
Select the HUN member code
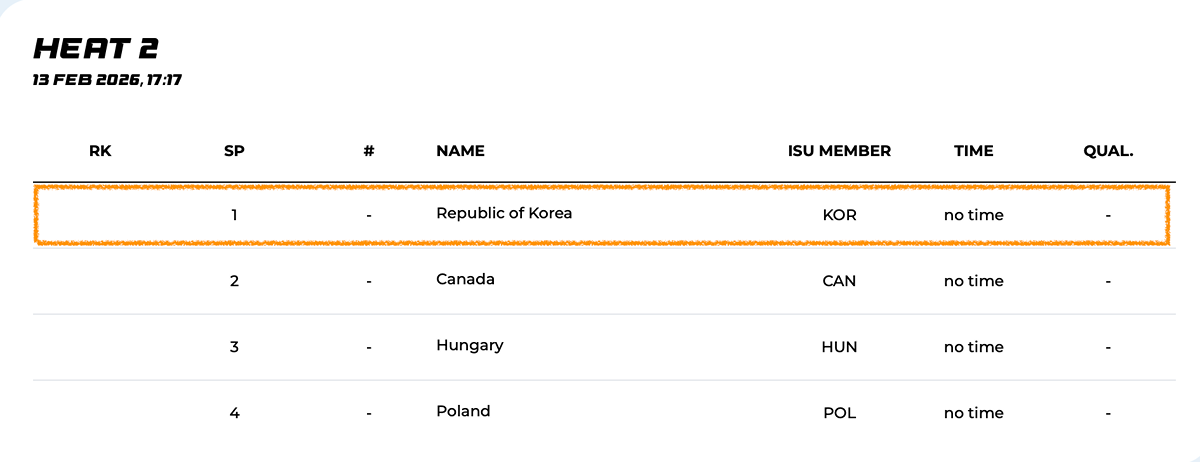pyautogui.click(x=839, y=347)
